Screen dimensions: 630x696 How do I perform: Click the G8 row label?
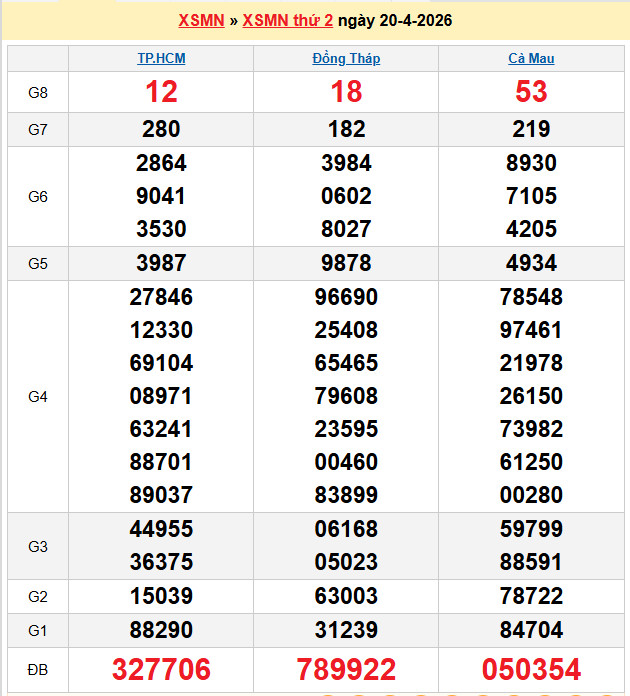(38, 92)
